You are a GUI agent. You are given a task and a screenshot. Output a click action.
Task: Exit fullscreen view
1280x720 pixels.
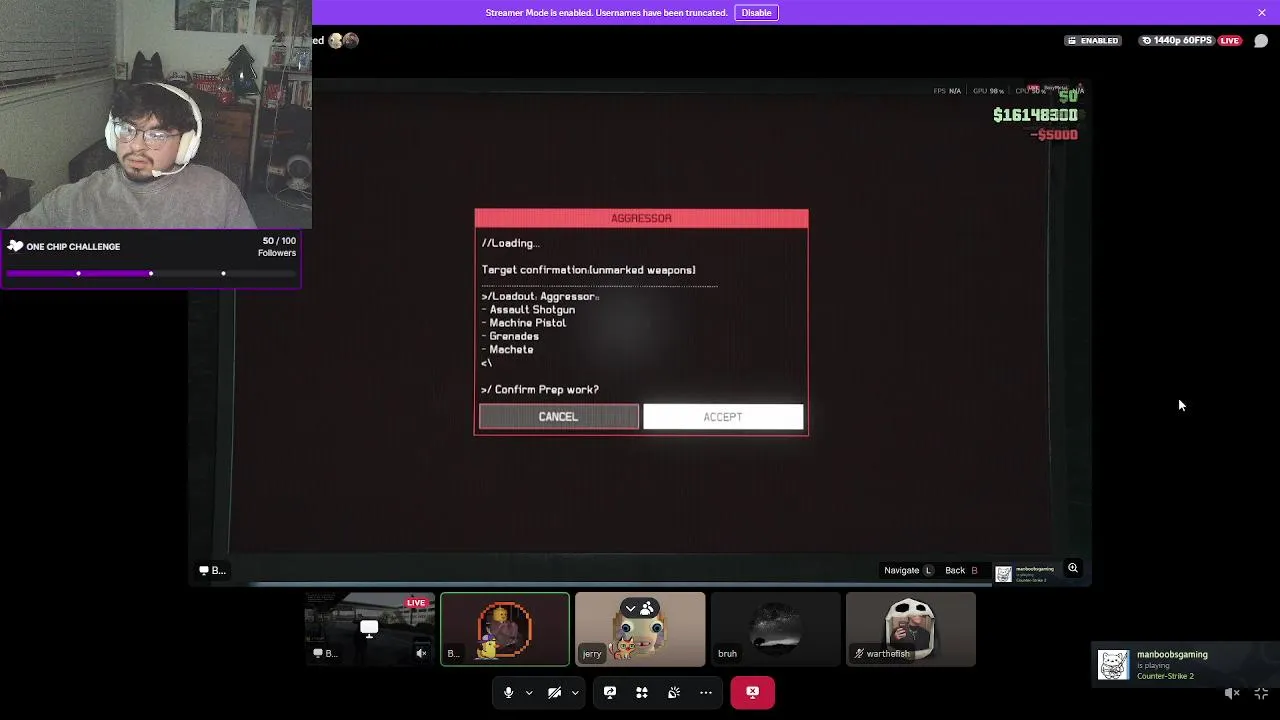tap(1261, 693)
